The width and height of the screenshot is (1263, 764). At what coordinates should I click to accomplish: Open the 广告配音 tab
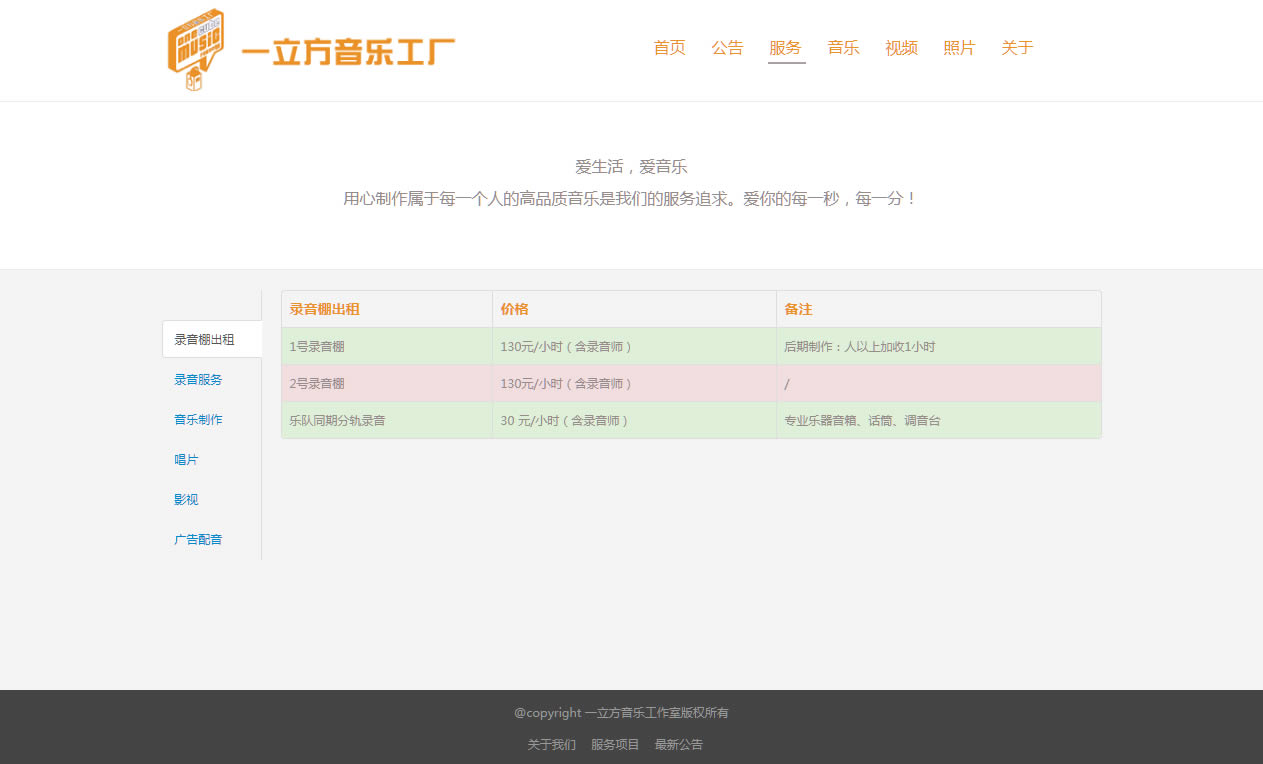point(198,540)
